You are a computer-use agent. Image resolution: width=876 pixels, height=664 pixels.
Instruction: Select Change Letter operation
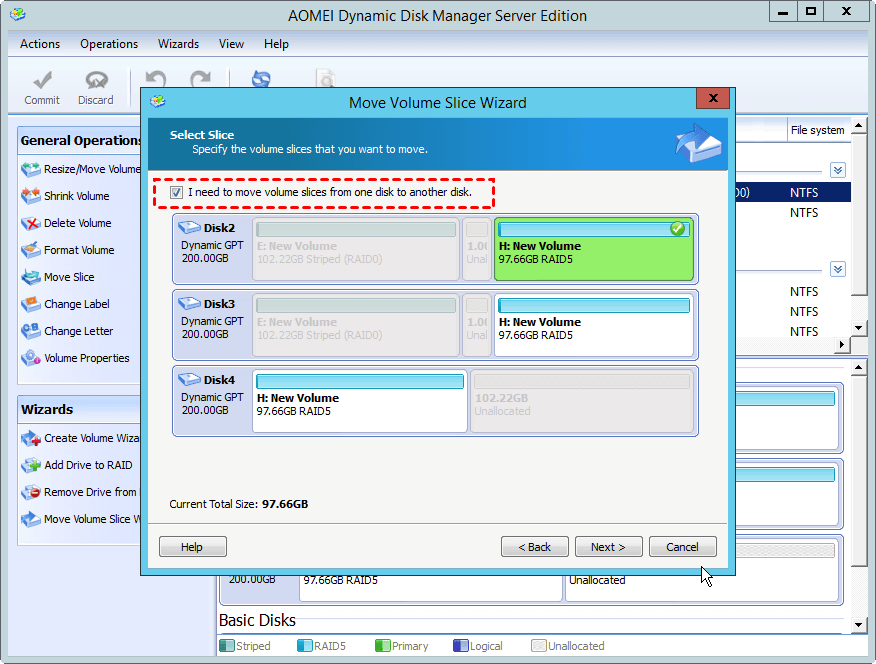(x=67, y=331)
